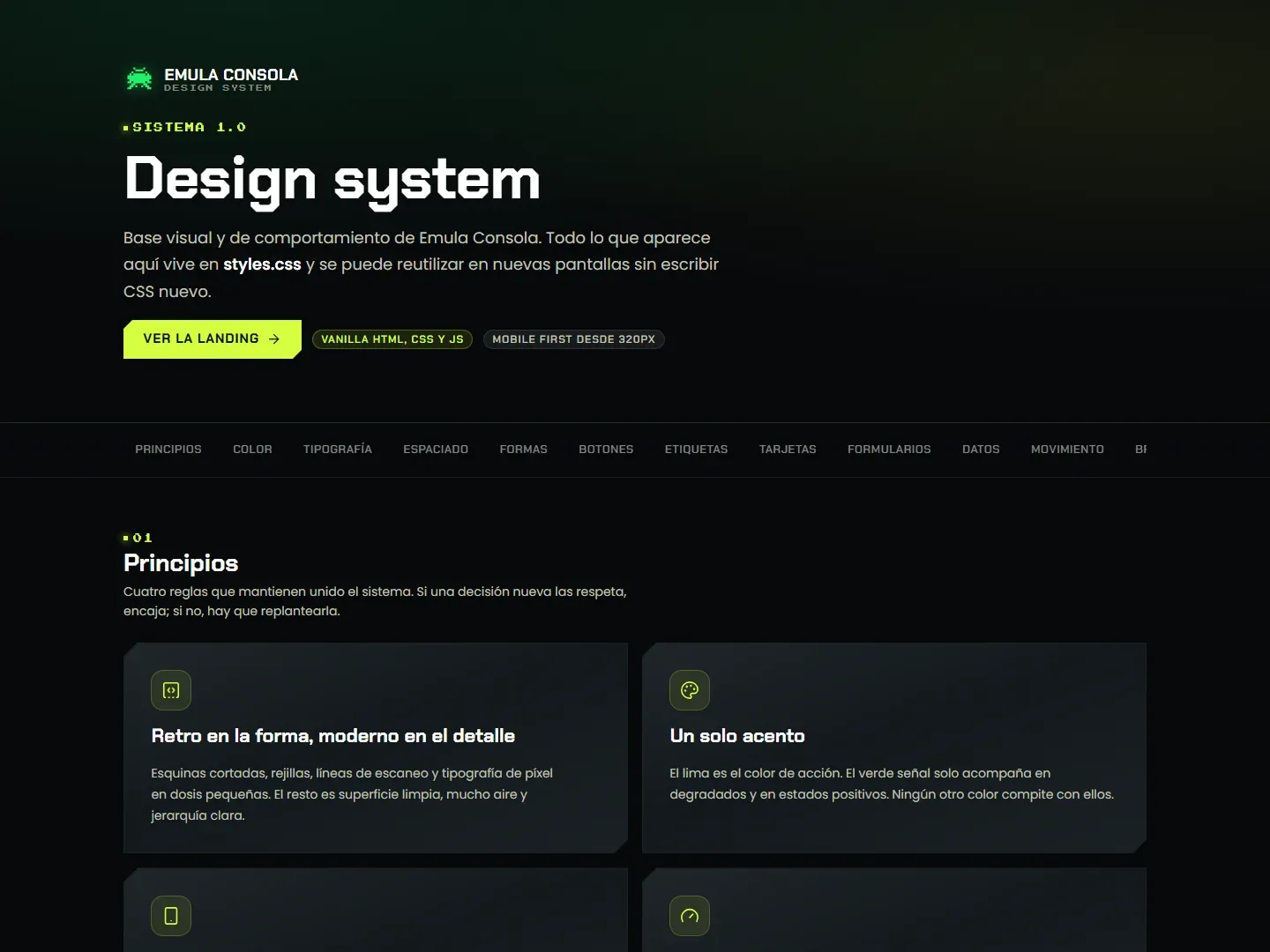Navigate to the Etiquetas section
The width and height of the screenshot is (1270, 952).
point(697,450)
